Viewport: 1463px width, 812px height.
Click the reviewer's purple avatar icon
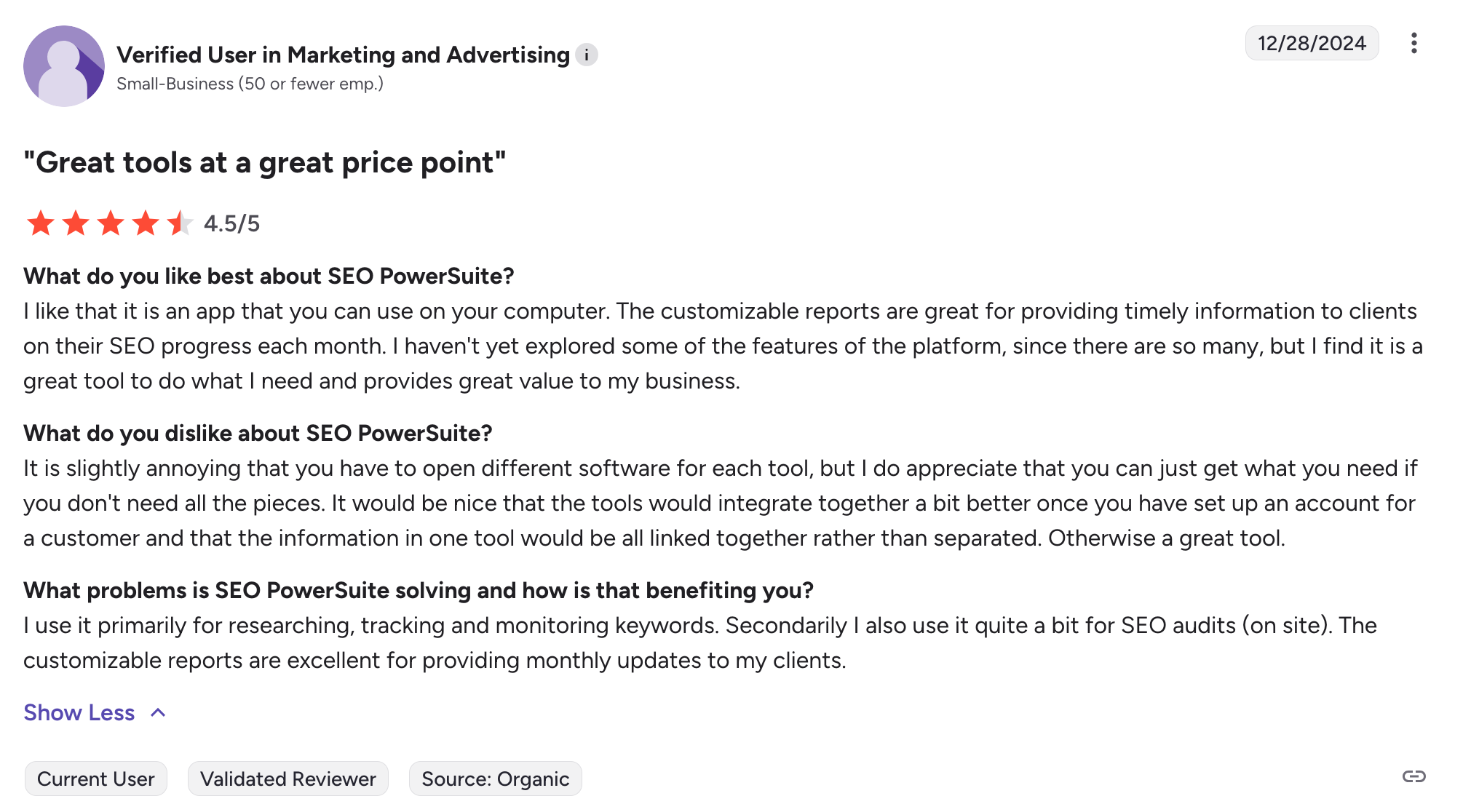point(64,66)
